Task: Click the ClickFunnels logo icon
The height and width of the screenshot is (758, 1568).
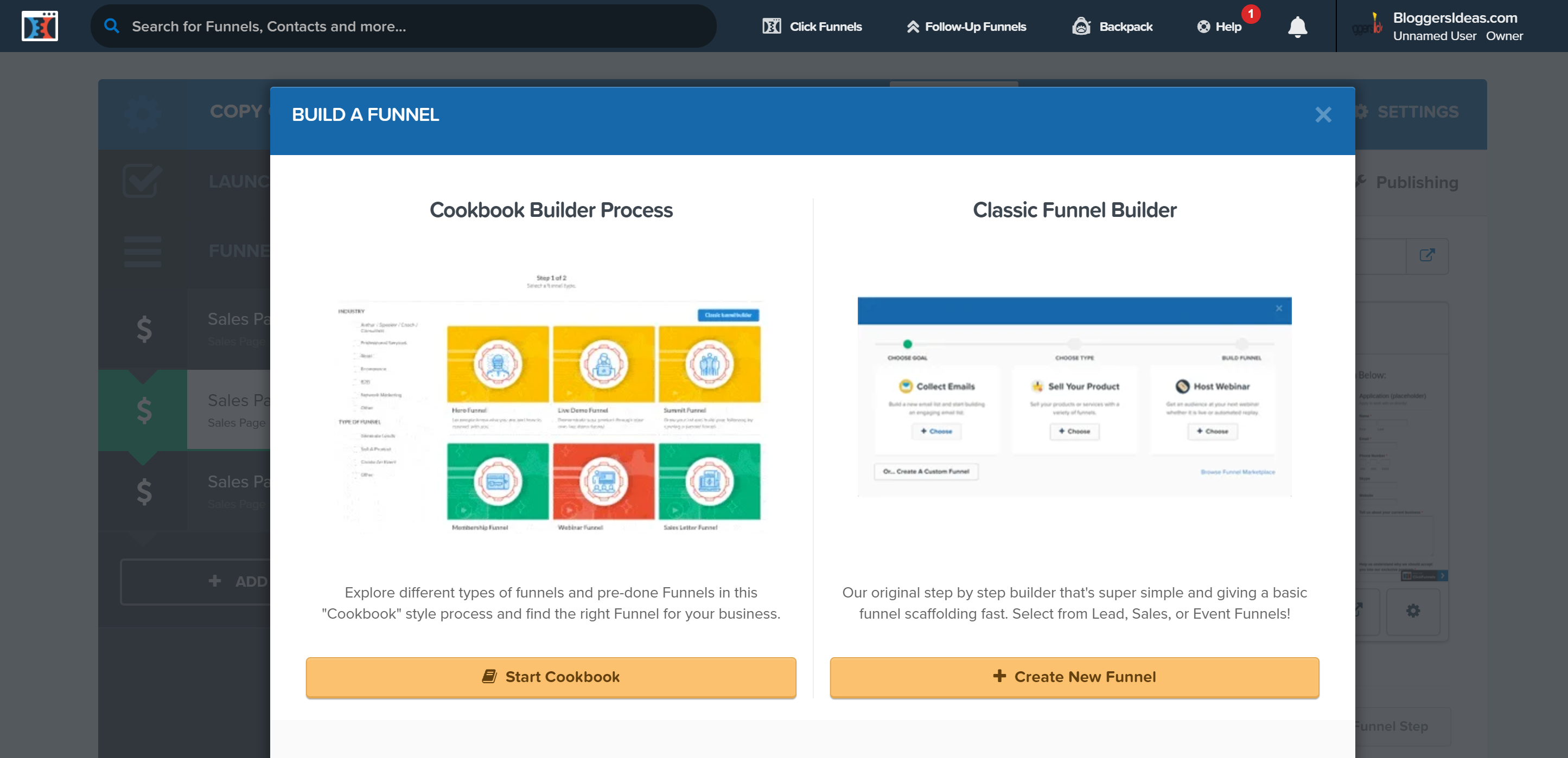Action: [40, 26]
